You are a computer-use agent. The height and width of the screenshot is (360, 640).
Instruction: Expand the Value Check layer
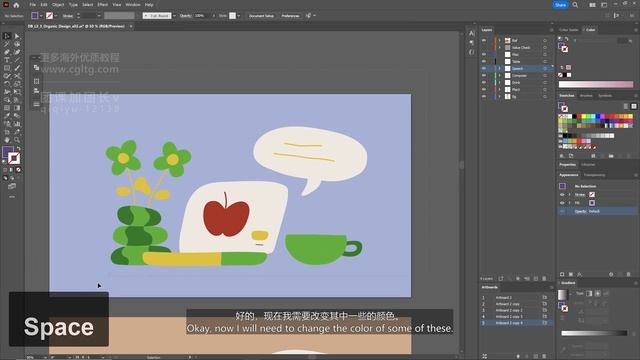pos(499,47)
